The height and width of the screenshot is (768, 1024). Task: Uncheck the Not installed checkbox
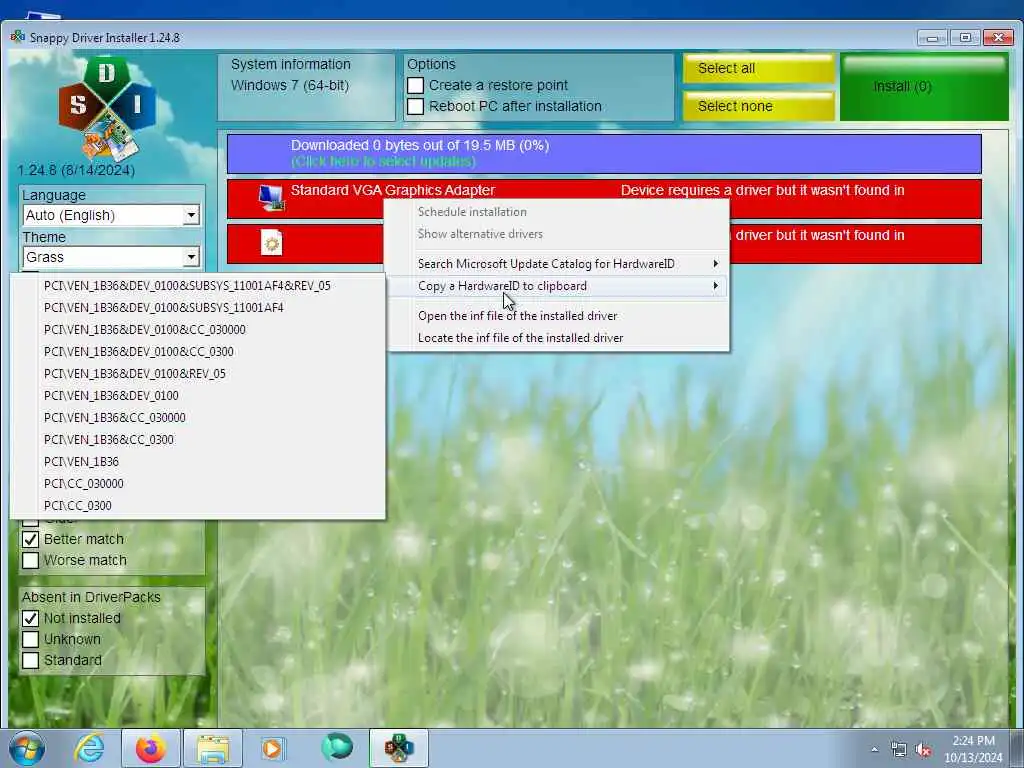30,618
